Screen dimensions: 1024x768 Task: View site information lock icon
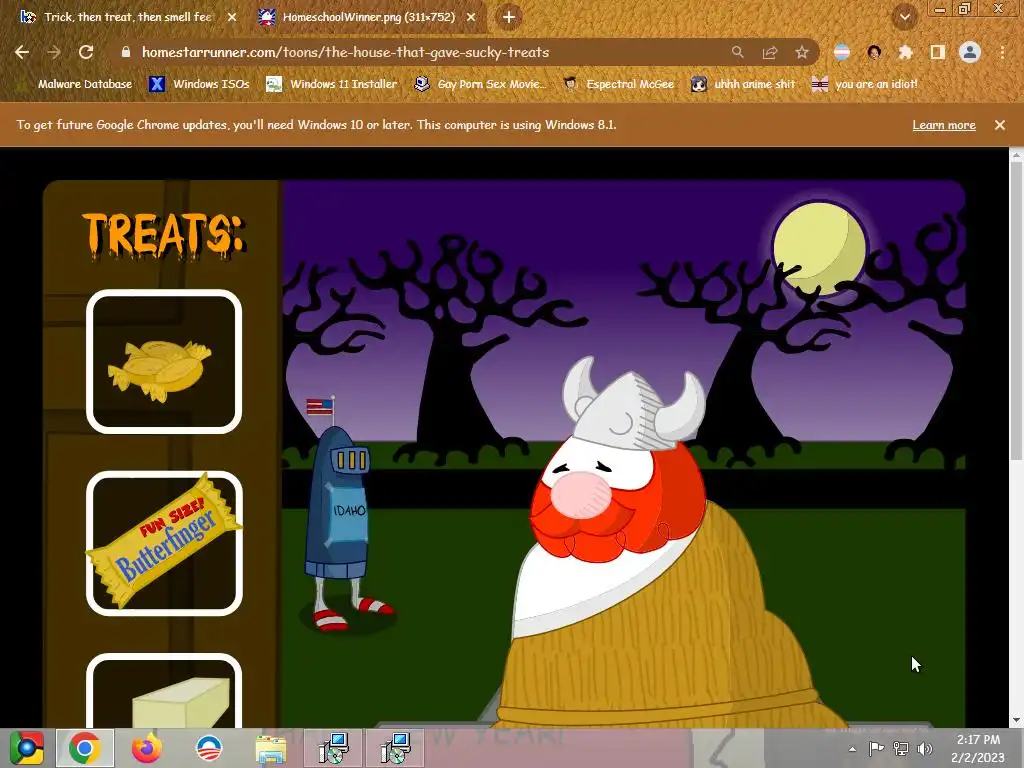126,52
